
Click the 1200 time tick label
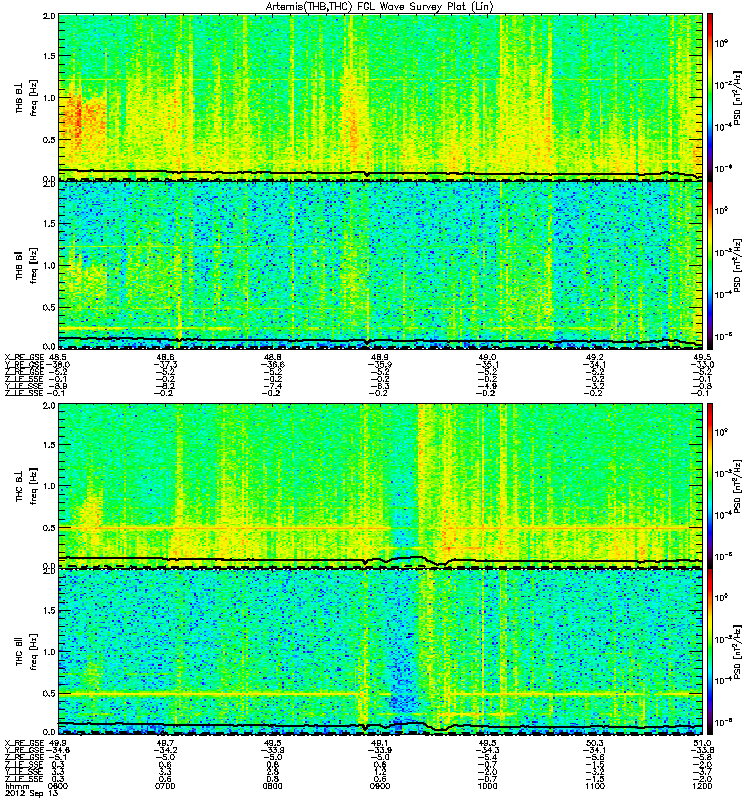click(x=702, y=786)
